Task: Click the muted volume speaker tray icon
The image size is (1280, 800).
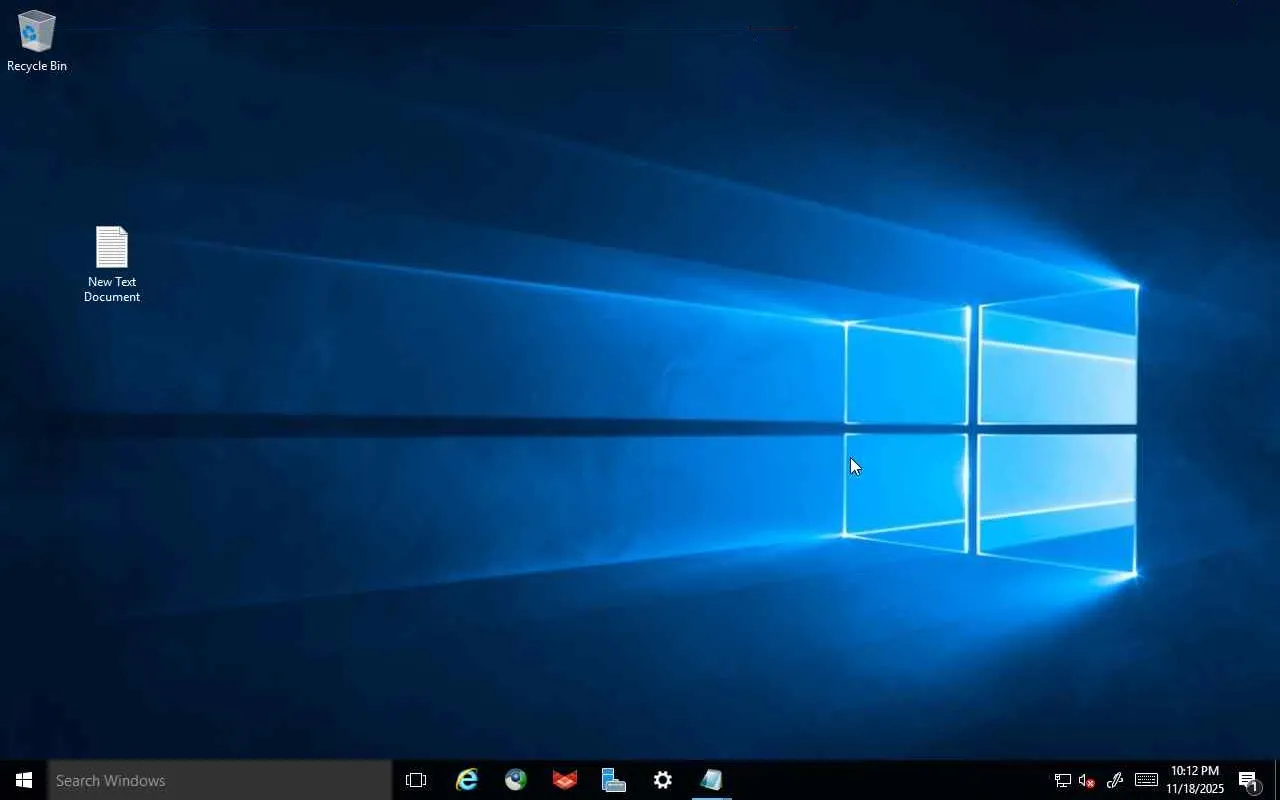Action: 1087,780
